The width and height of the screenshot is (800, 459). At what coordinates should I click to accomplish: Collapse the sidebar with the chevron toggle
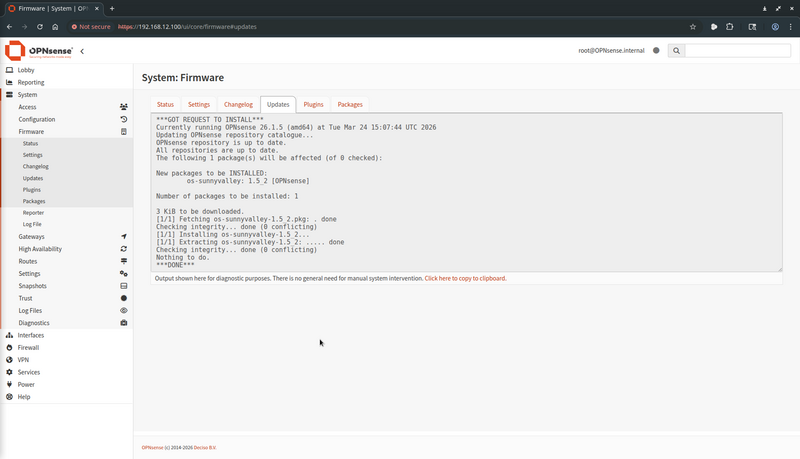(82, 51)
